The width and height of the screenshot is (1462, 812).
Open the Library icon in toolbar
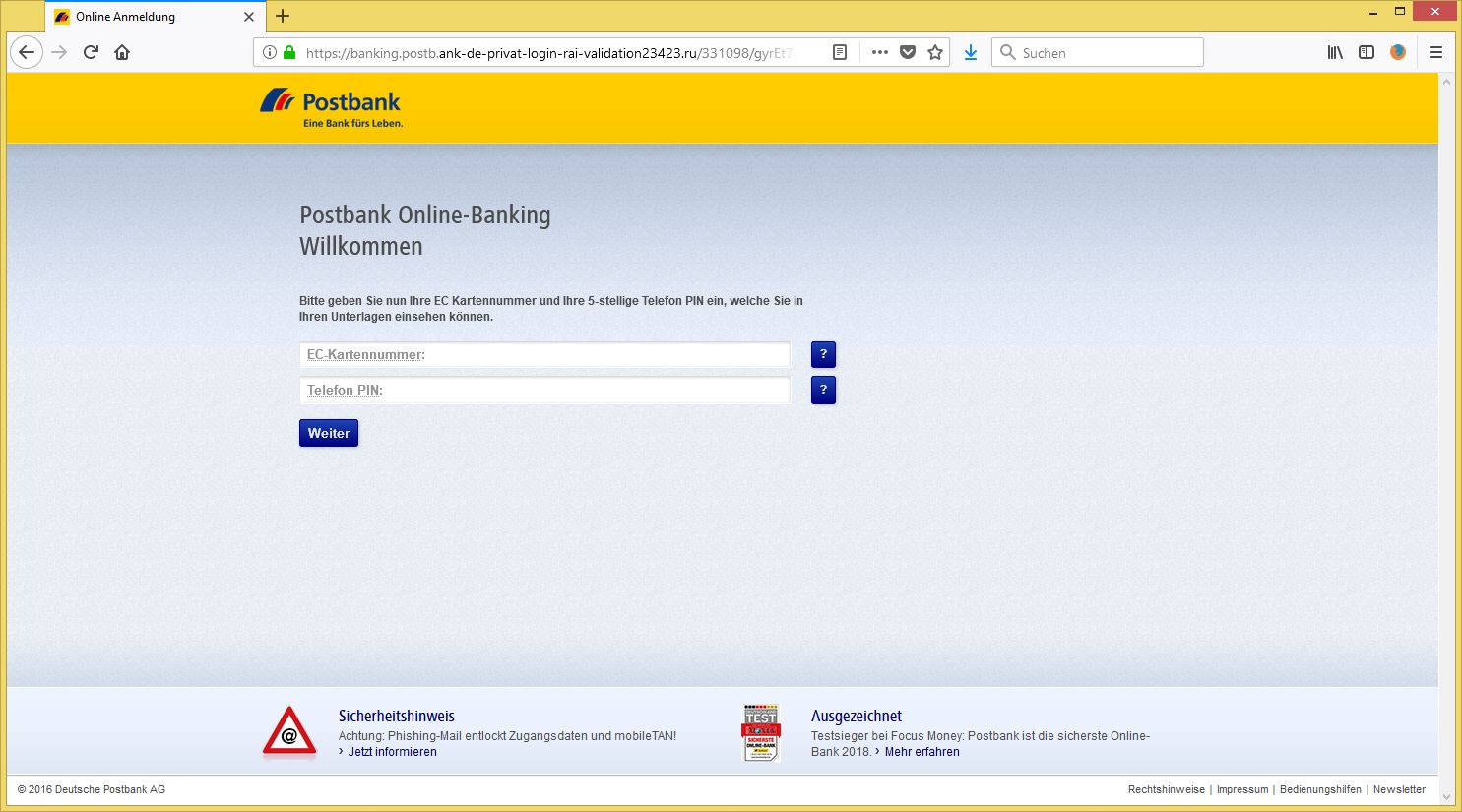click(x=1335, y=52)
